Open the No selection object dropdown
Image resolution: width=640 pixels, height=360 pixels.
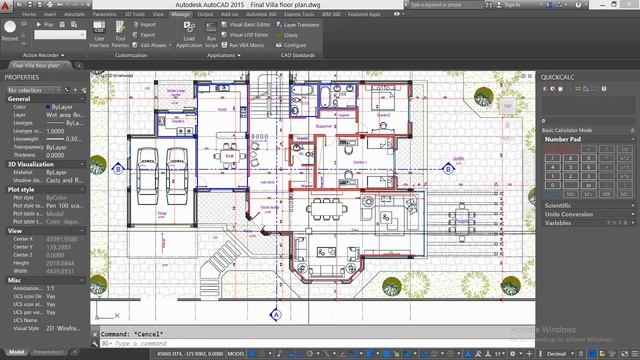point(33,90)
